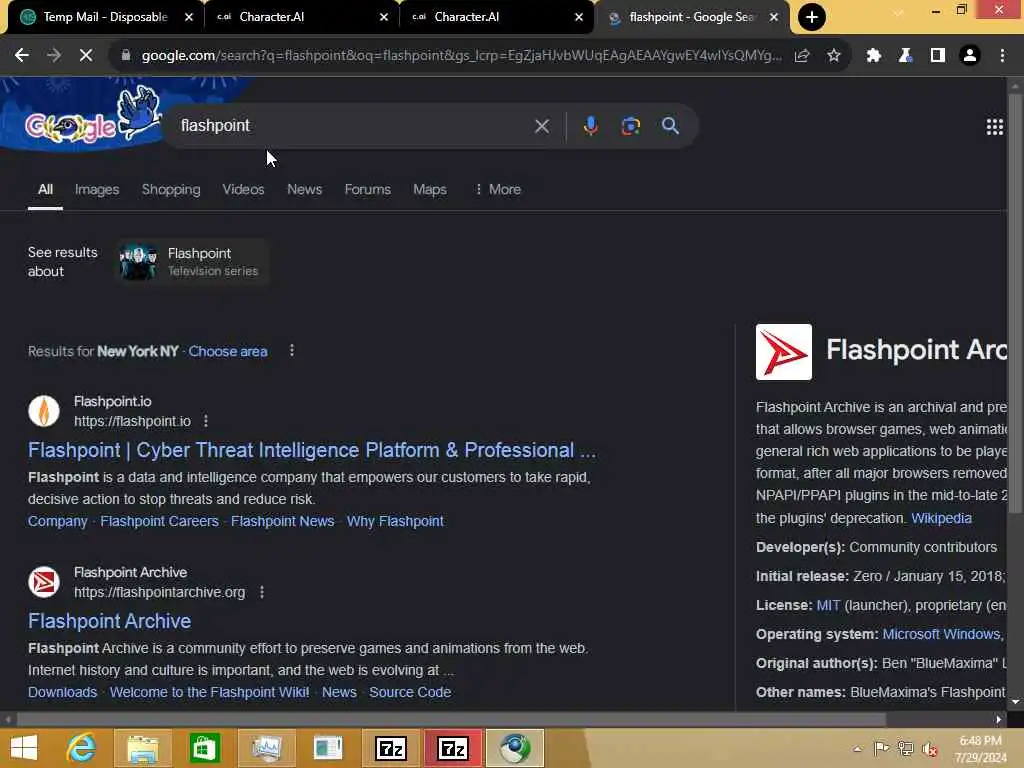Select the Images search tab
The width and height of the screenshot is (1024, 768).
pos(97,189)
